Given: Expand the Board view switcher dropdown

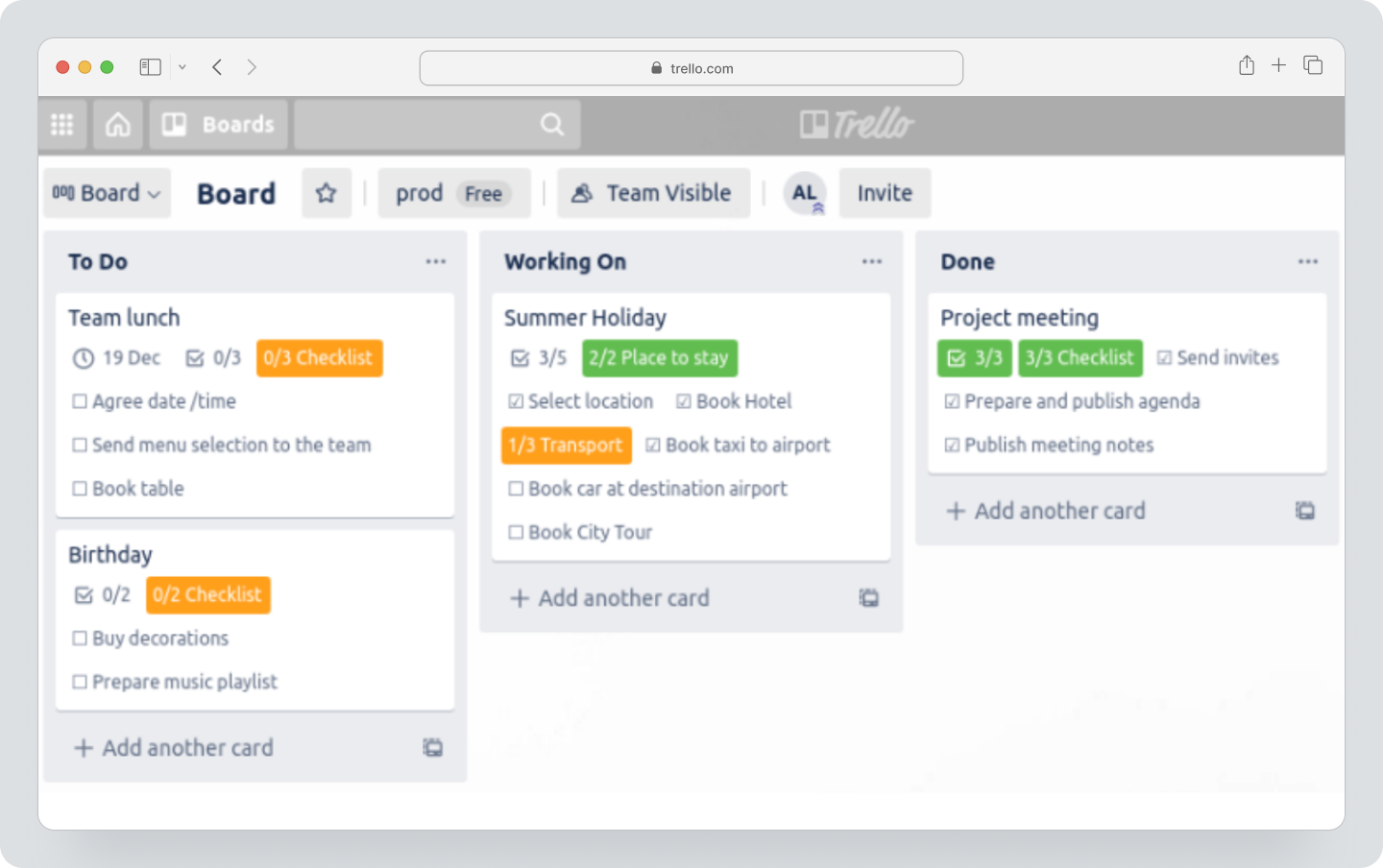Looking at the screenshot, I should pyautogui.click(x=107, y=193).
